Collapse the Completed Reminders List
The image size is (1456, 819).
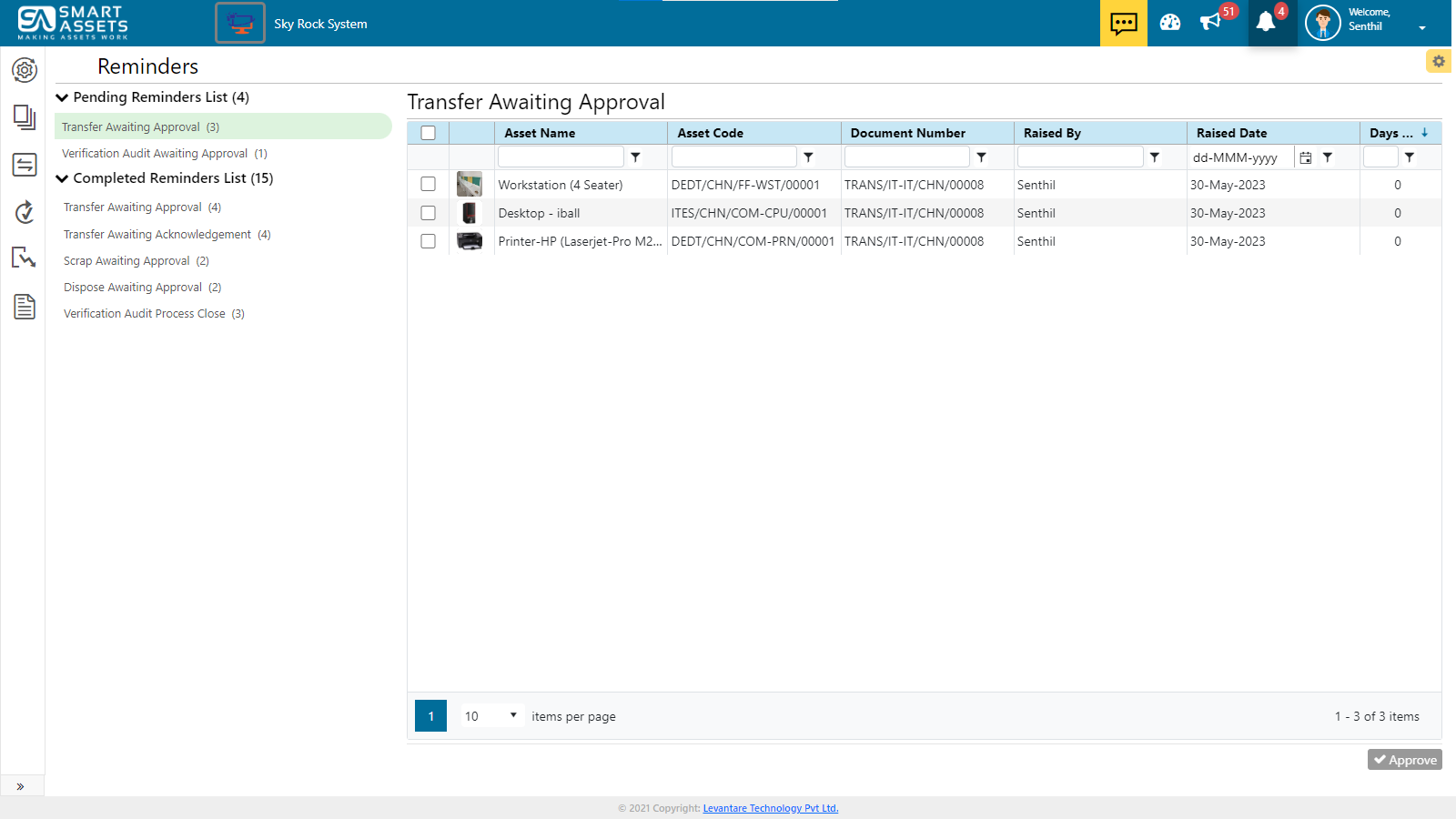click(63, 178)
